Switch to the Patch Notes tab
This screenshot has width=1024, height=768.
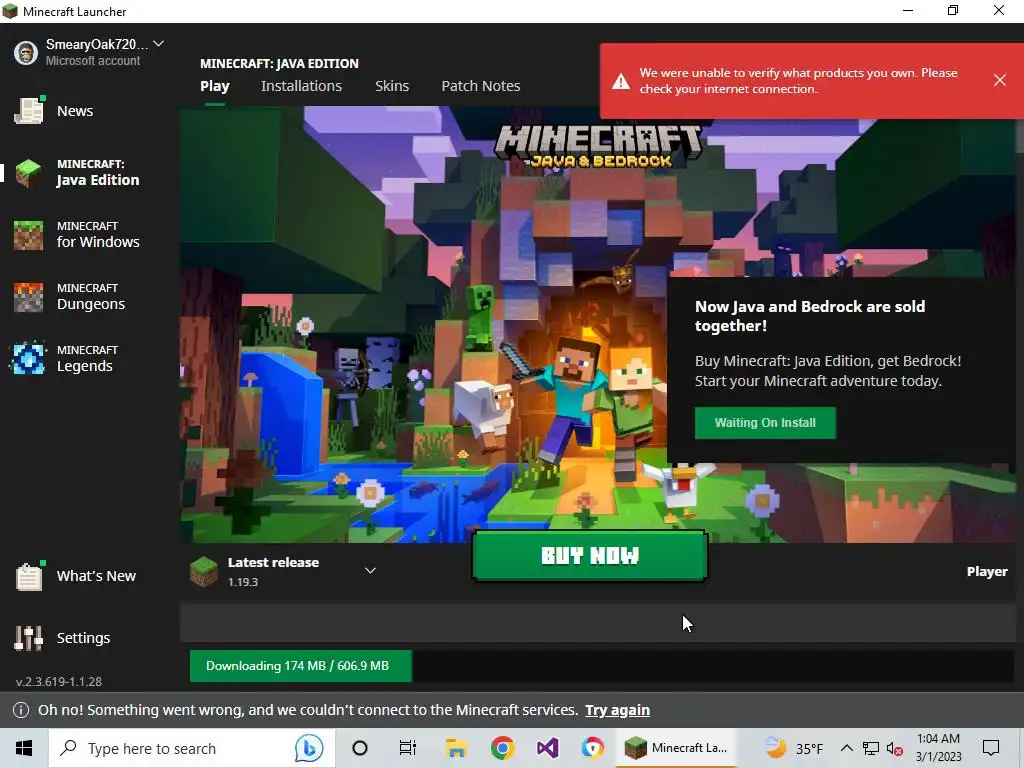pyautogui.click(x=481, y=86)
